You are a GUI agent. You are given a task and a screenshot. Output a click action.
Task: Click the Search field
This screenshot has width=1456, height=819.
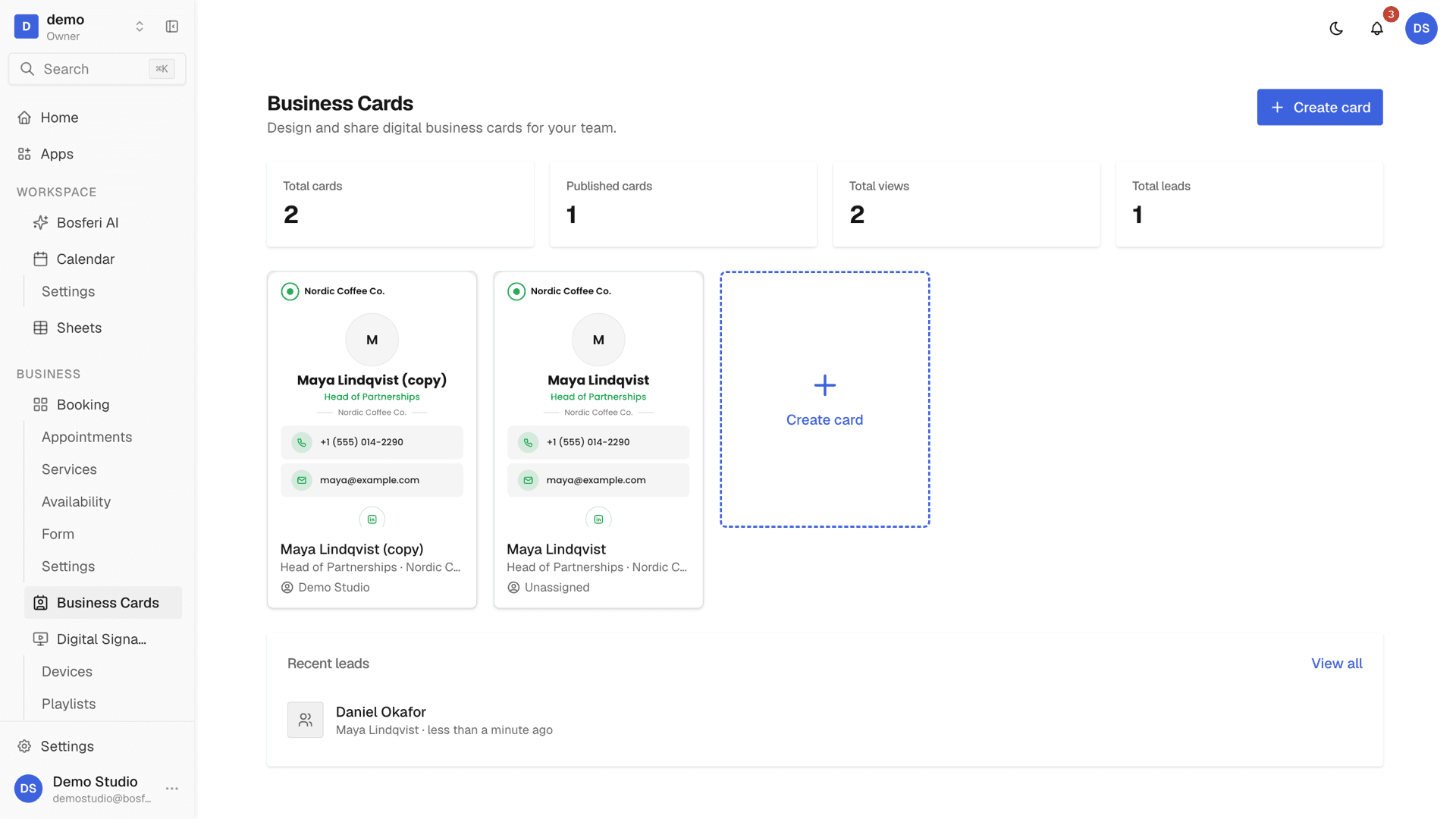97,69
